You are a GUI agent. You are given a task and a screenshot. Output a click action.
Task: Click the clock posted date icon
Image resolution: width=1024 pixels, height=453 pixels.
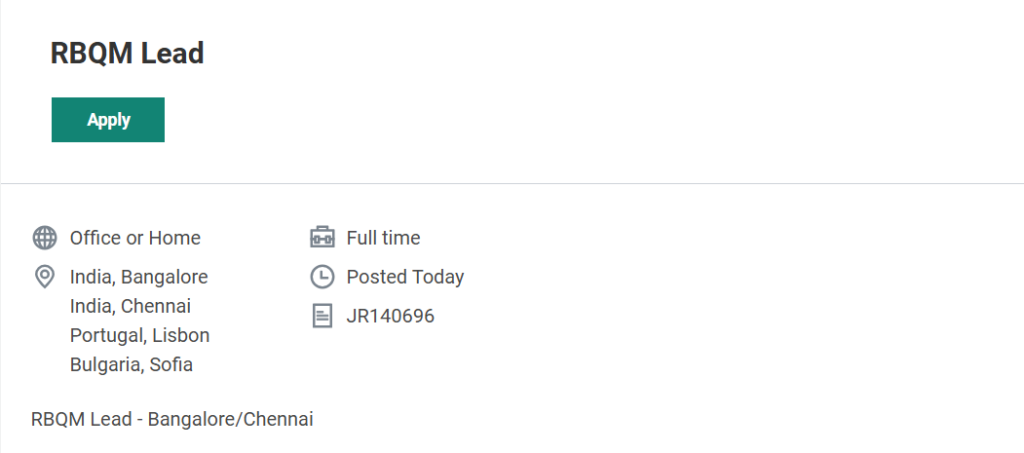click(322, 277)
